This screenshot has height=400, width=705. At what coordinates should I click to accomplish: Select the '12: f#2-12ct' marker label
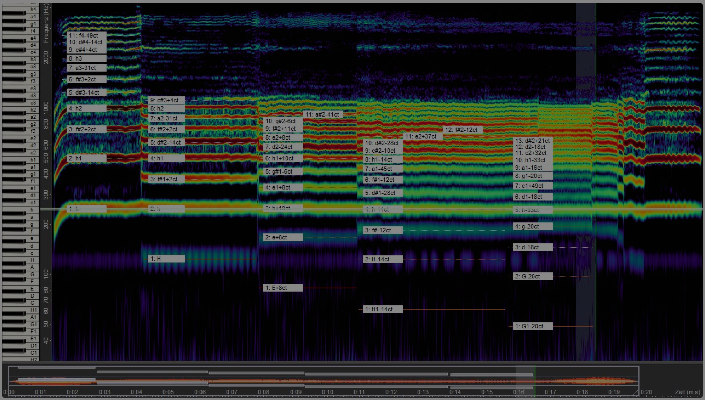(x=462, y=130)
